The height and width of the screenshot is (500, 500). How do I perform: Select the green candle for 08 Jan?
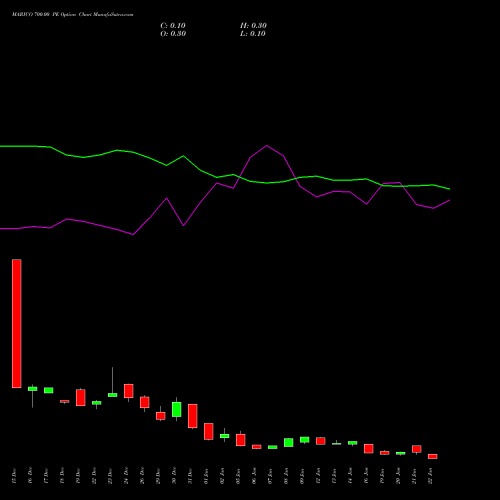pos(289,442)
